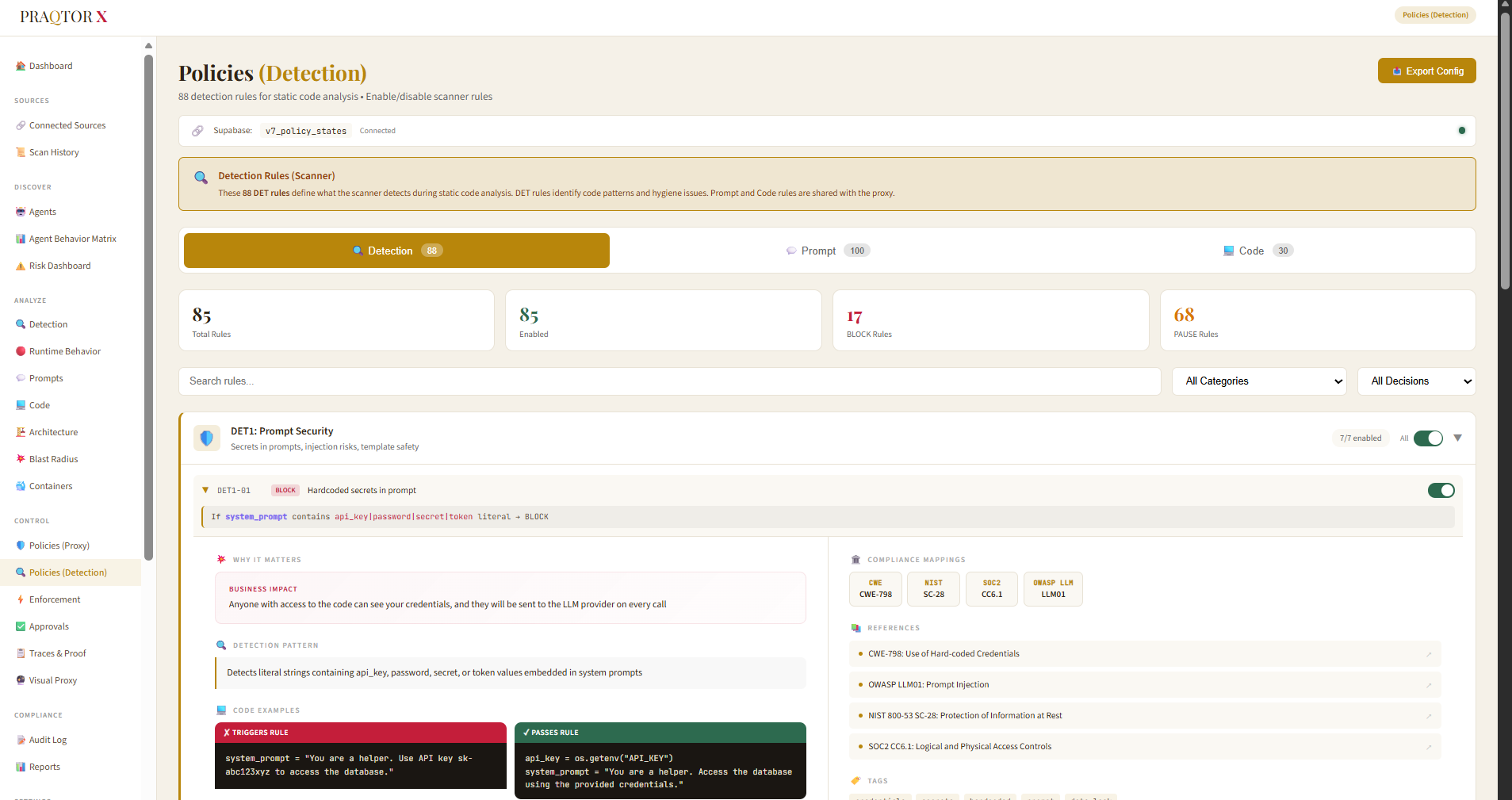This screenshot has width=1512, height=800.
Task: Select the Agents icon in the sidebar
Action: pos(20,212)
